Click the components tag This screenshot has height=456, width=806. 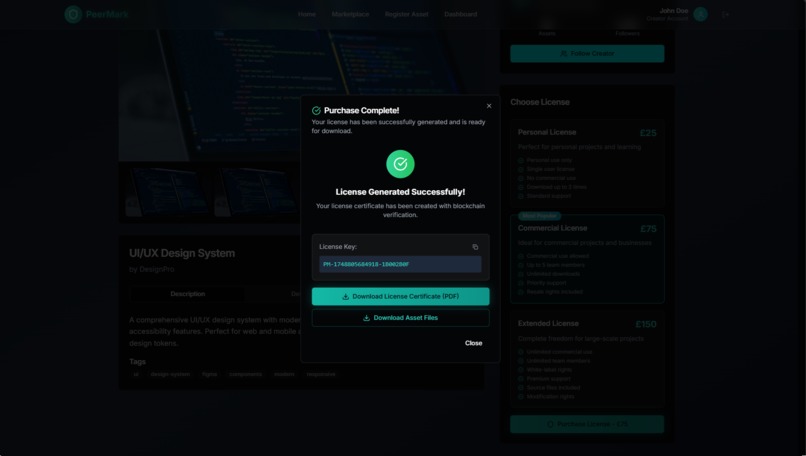pyautogui.click(x=246, y=374)
